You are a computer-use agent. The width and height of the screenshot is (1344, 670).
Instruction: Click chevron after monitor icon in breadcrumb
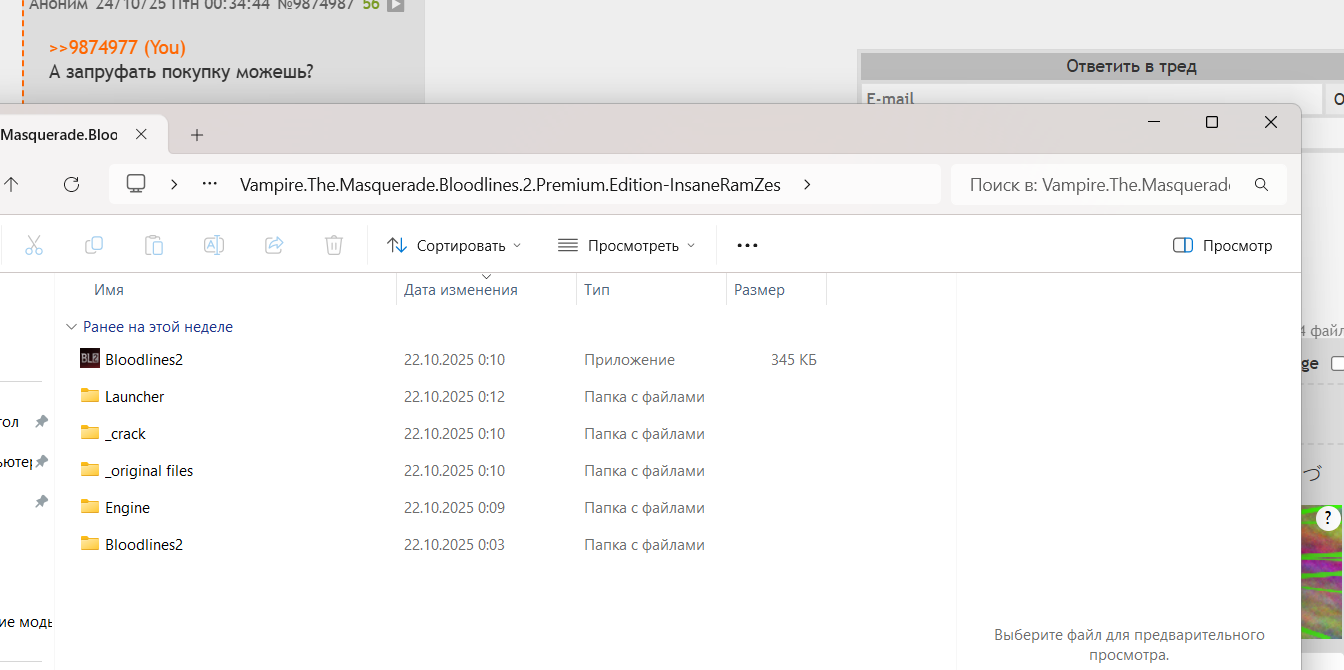(174, 184)
